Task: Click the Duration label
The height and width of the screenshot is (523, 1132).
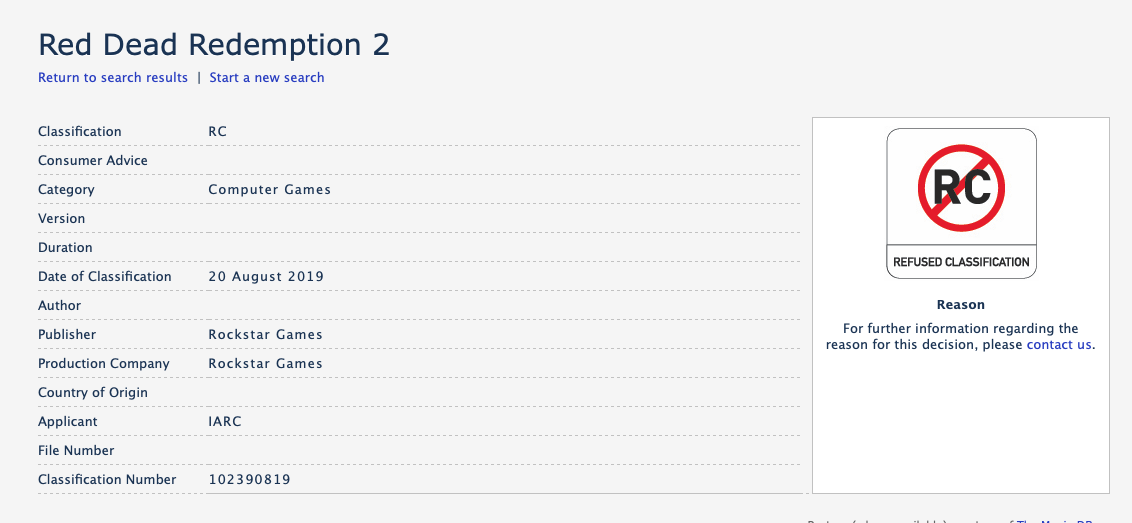Action: click(x=65, y=247)
